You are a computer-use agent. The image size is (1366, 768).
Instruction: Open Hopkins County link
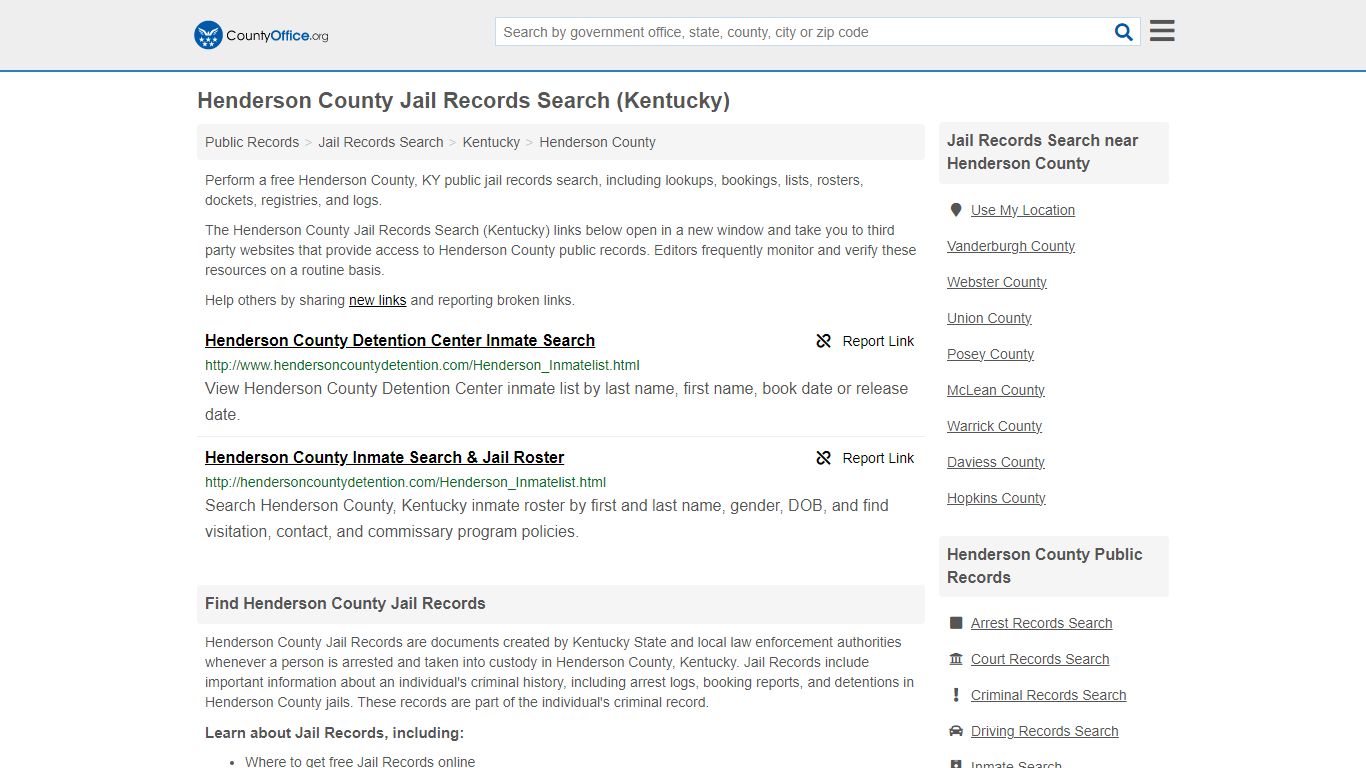(996, 498)
